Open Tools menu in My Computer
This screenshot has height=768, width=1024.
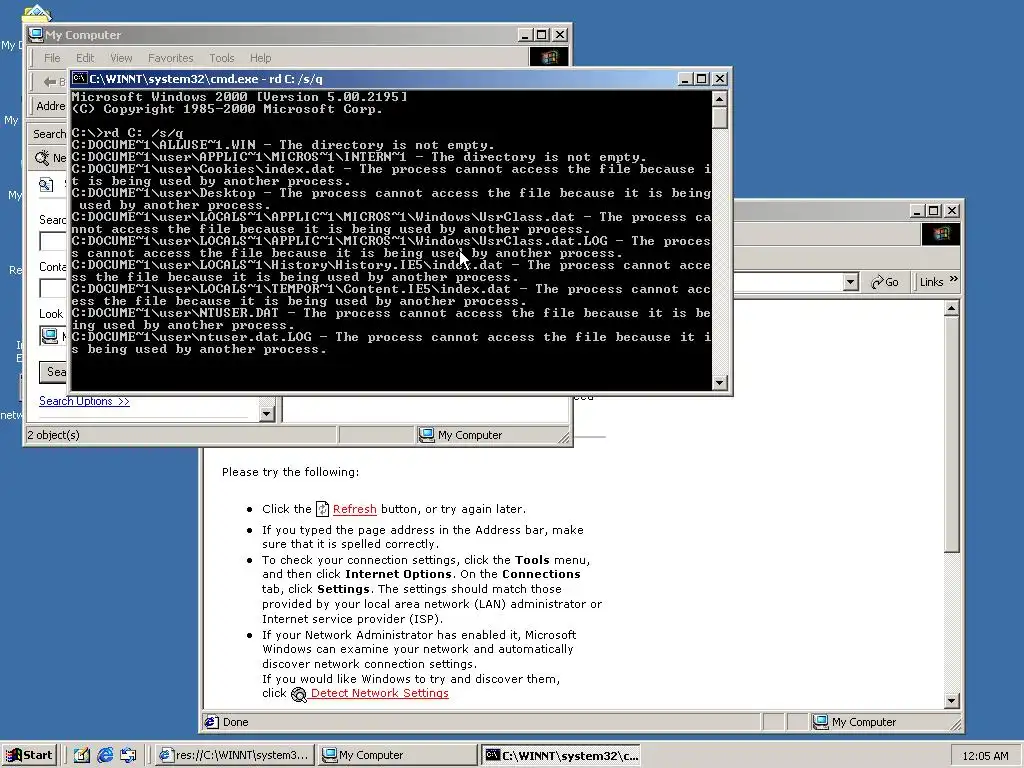(x=221, y=58)
